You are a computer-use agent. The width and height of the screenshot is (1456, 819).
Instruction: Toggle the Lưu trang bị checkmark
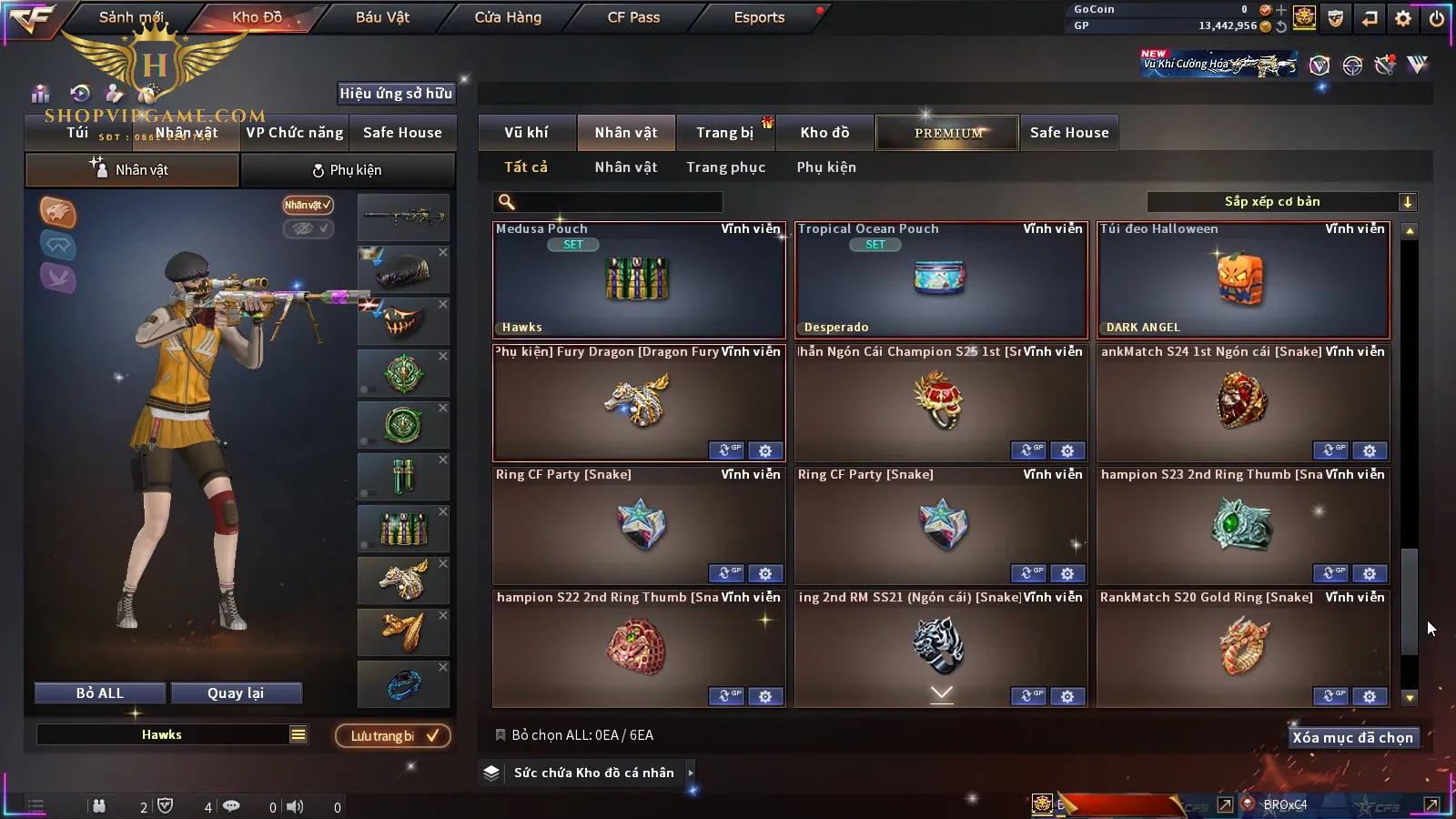click(x=393, y=735)
